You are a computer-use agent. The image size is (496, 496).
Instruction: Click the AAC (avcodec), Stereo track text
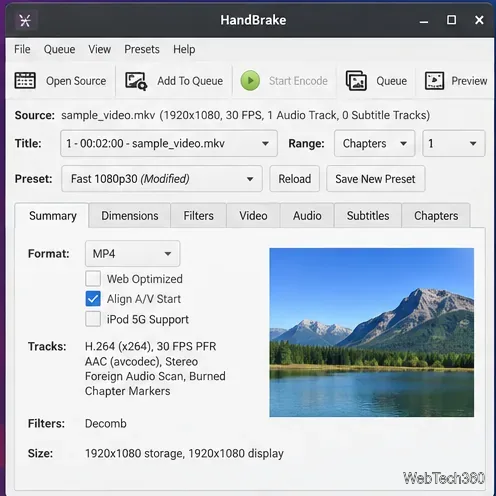[141, 361]
